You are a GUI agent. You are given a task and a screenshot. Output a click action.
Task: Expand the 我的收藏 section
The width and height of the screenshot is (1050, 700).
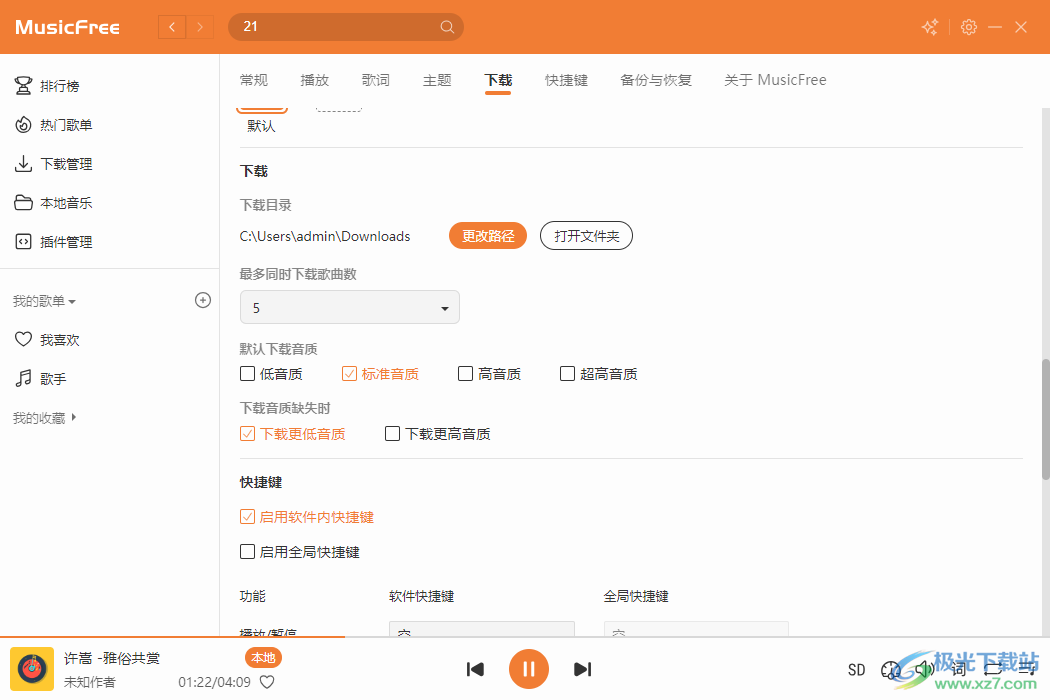[44, 418]
